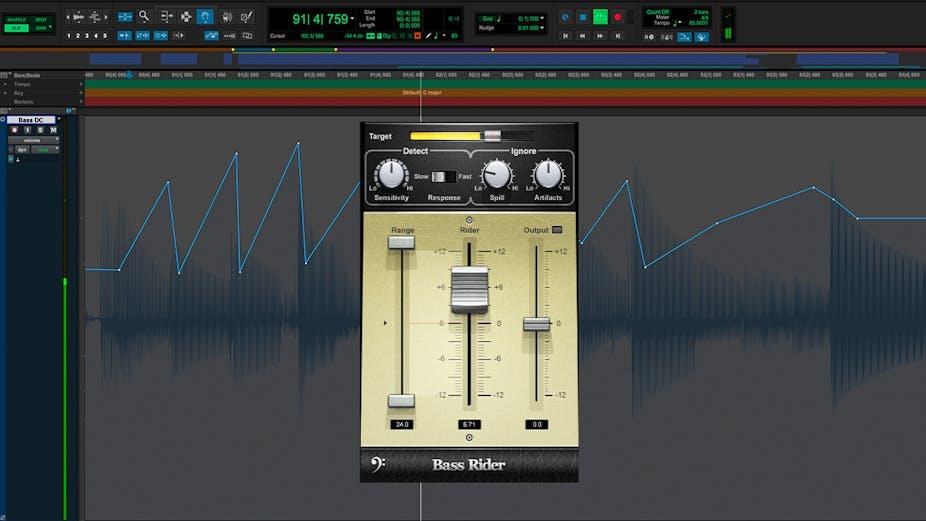The image size is (926, 521).
Task: Select the Zoomer magnifier tool
Action: 144,16
